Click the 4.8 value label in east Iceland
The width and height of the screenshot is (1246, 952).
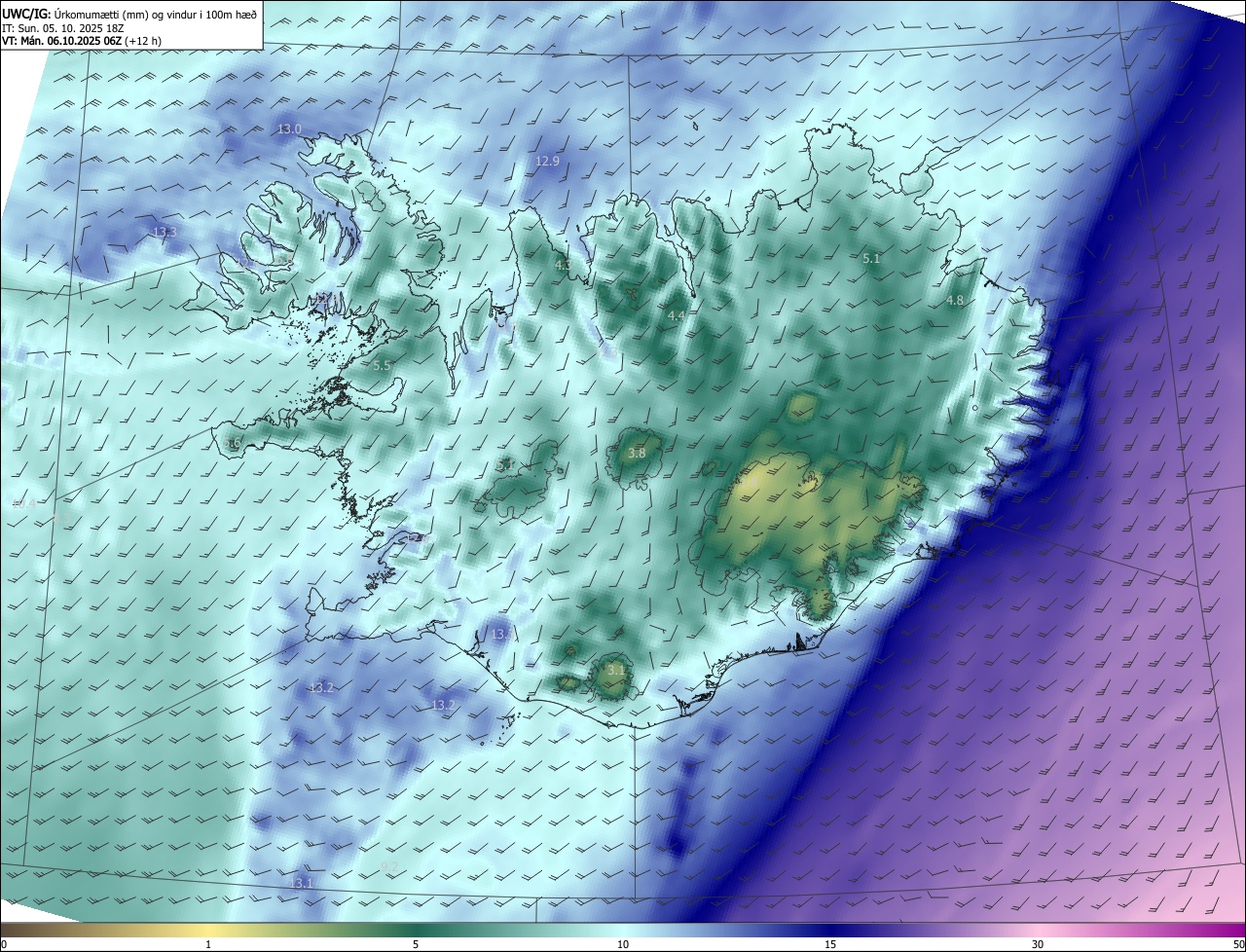click(x=955, y=301)
